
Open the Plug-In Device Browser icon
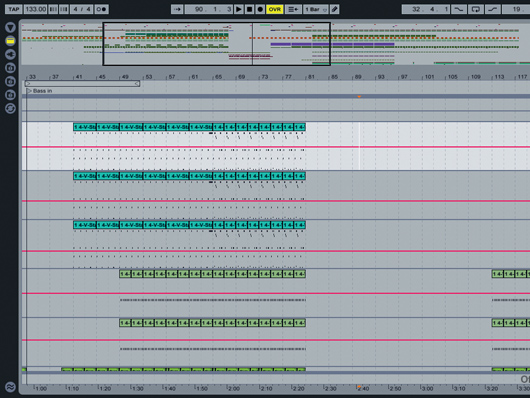pos(10,54)
